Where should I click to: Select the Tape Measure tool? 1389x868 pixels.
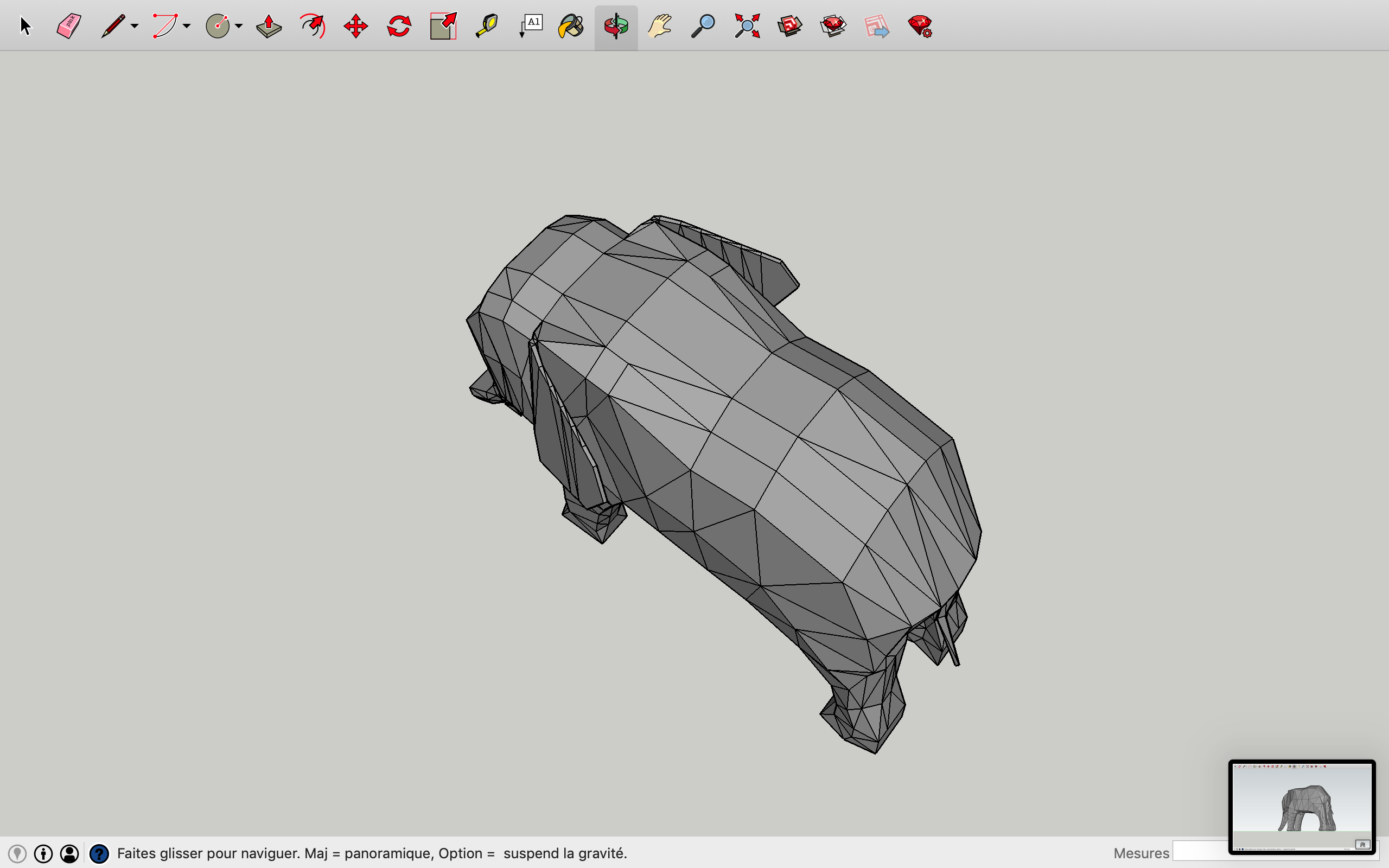487,27
